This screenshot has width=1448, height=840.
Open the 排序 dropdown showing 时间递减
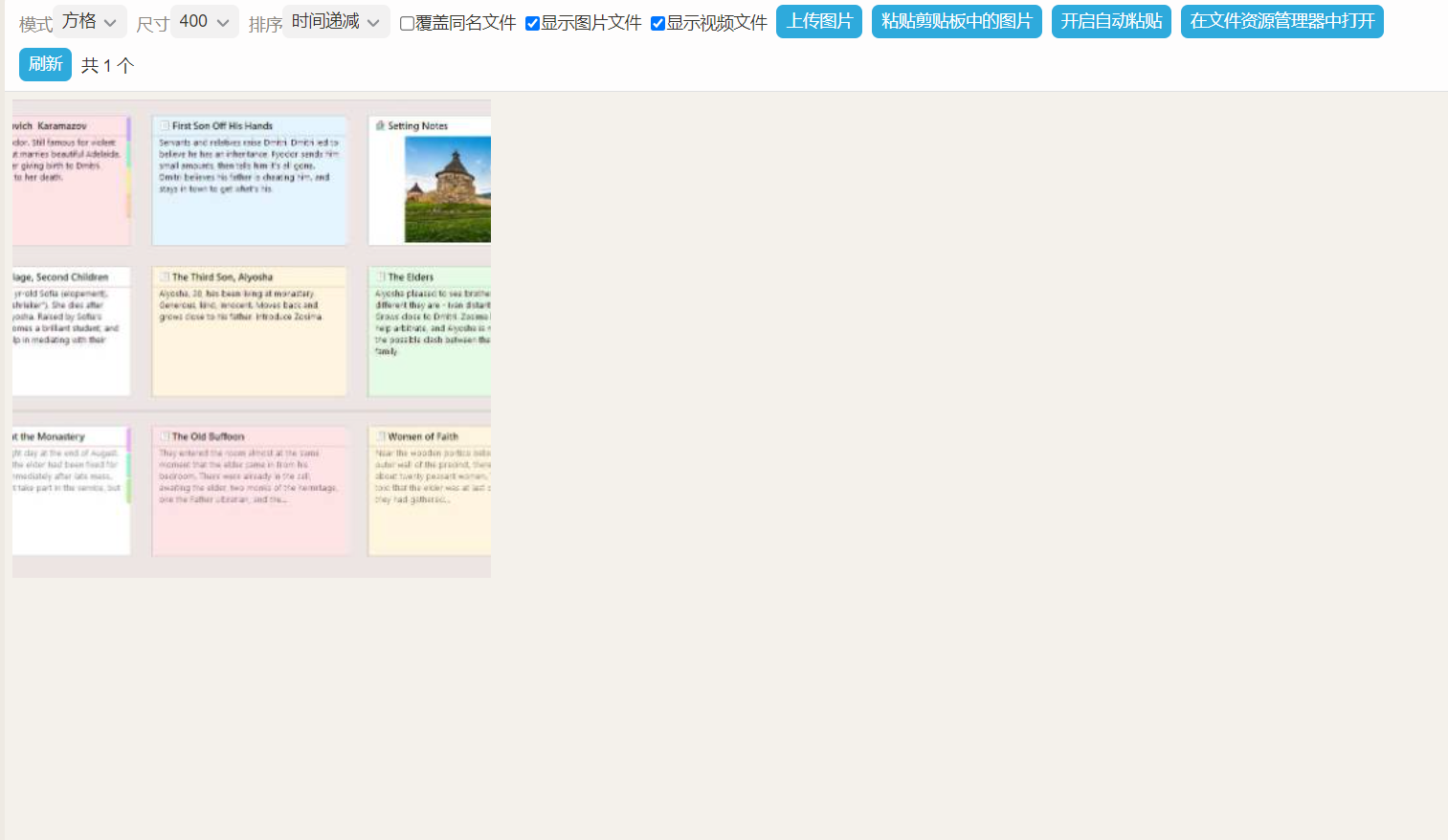pyautogui.click(x=336, y=22)
